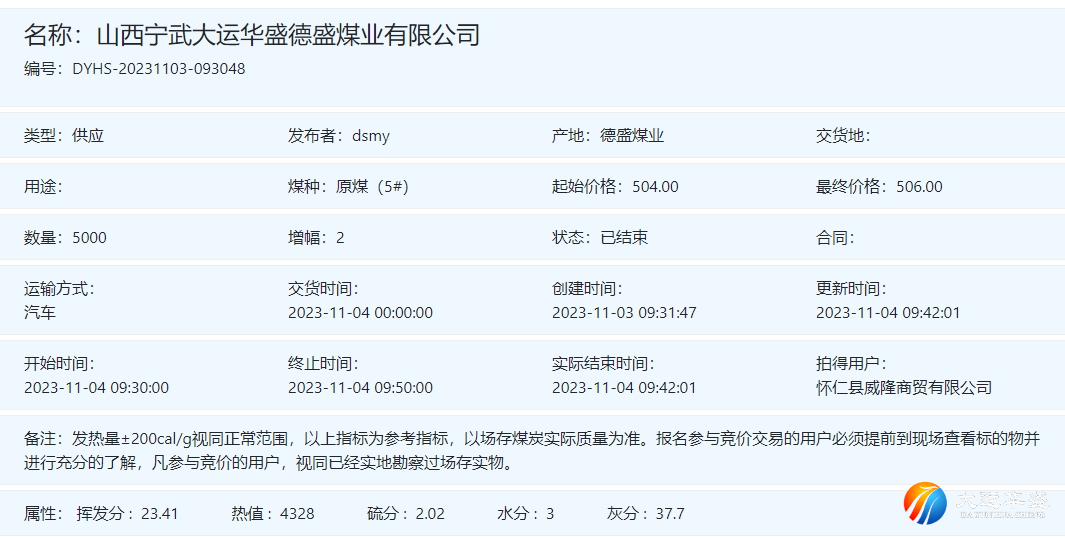Click the transport method value 汽车

pos(40,312)
